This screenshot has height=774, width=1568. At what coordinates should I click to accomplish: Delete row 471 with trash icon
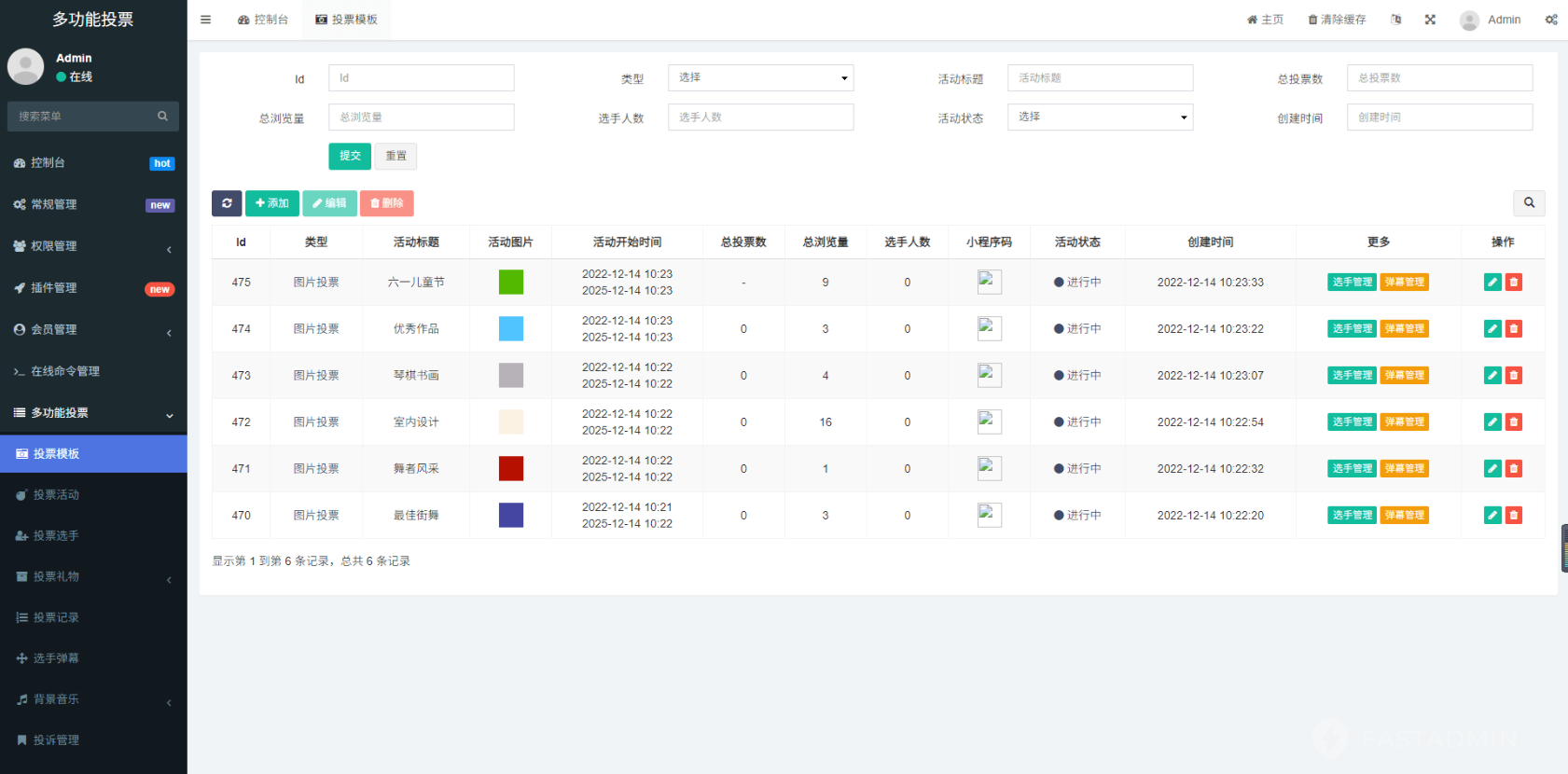tap(1514, 469)
